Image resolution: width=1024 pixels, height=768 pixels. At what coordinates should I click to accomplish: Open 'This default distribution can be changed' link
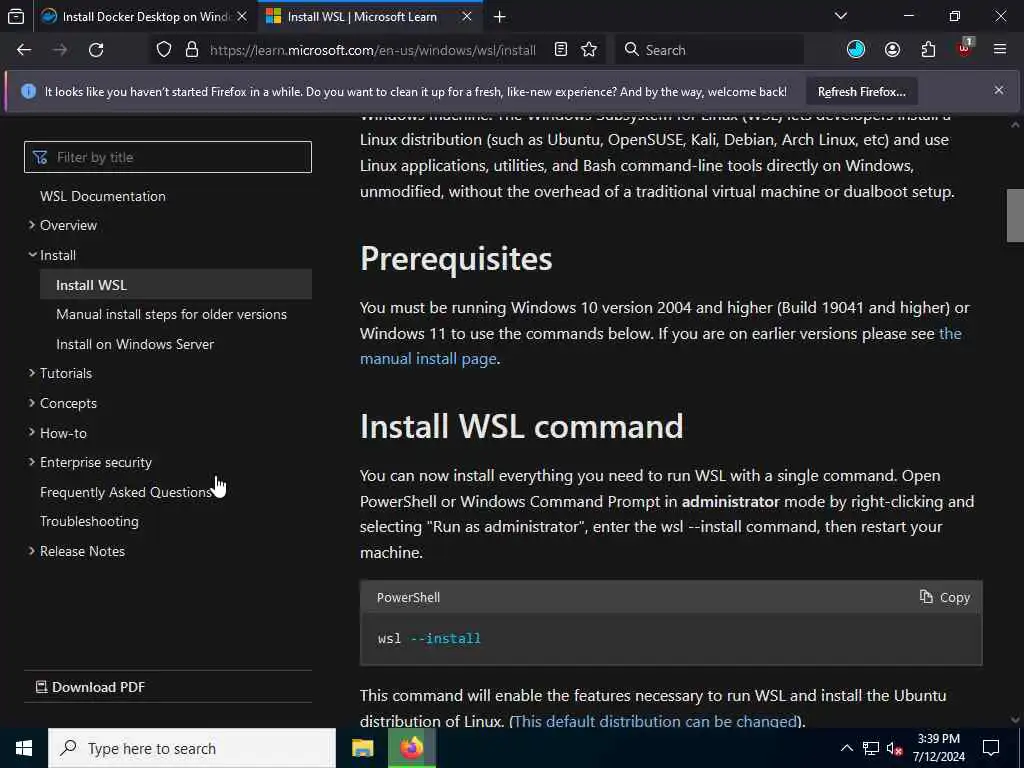[x=656, y=721]
